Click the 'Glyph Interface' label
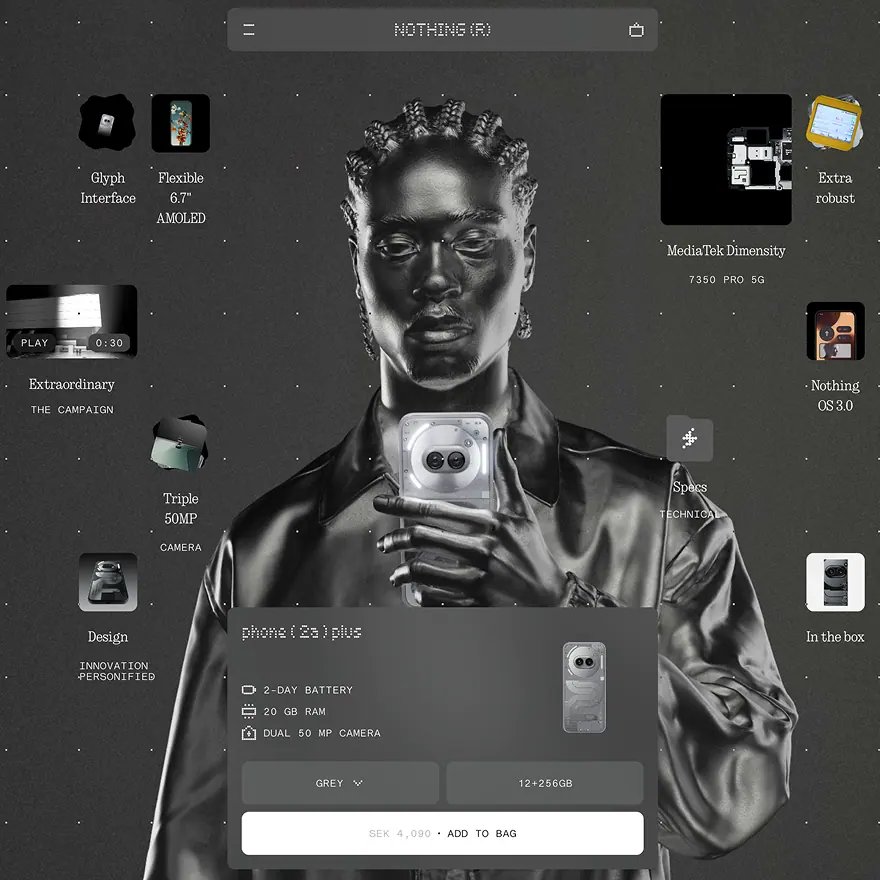Image resolution: width=880 pixels, height=880 pixels. 108,188
